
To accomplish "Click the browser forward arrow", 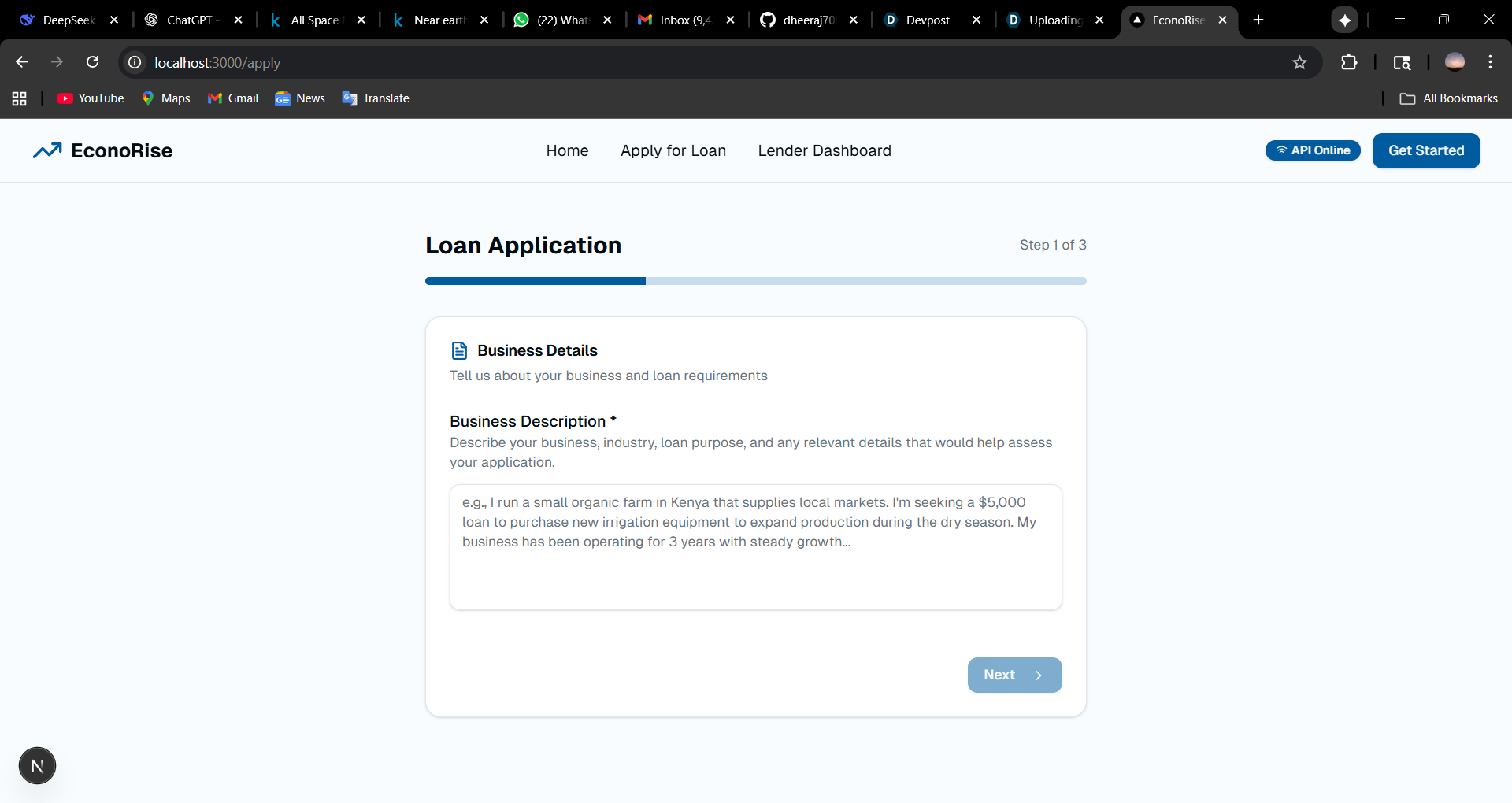I will [57, 62].
